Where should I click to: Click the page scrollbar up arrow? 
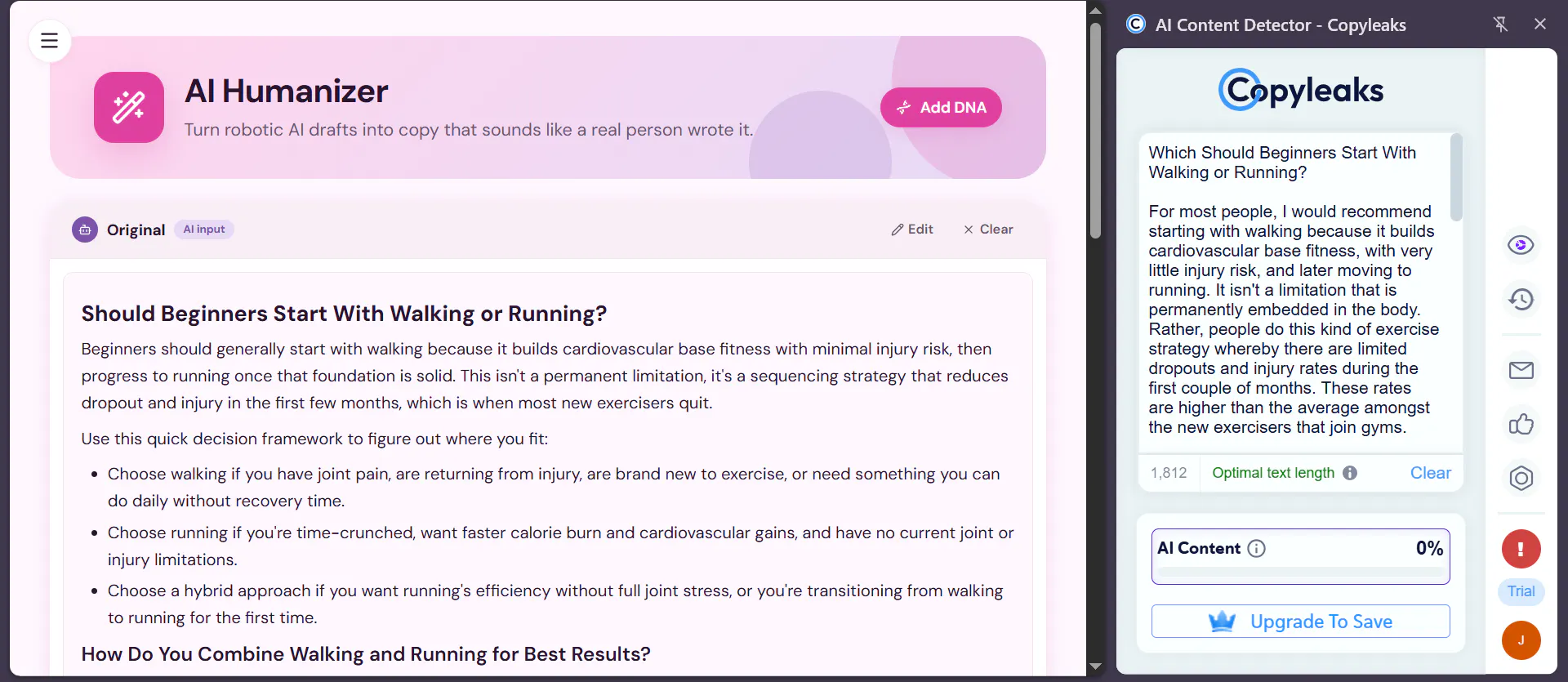[1096, 10]
